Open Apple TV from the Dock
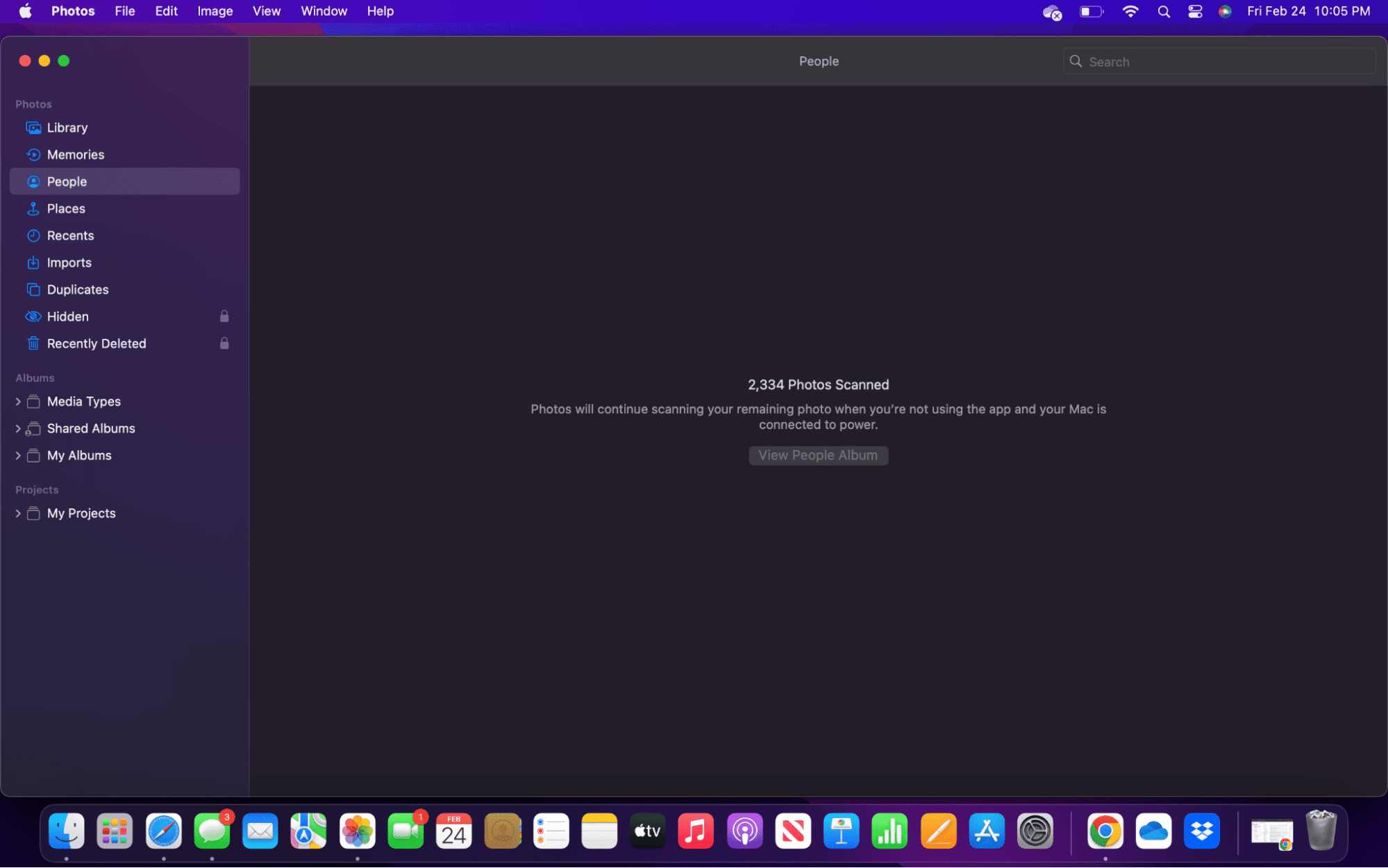This screenshot has height=868, width=1388. pyautogui.click(x=648, y=831)
